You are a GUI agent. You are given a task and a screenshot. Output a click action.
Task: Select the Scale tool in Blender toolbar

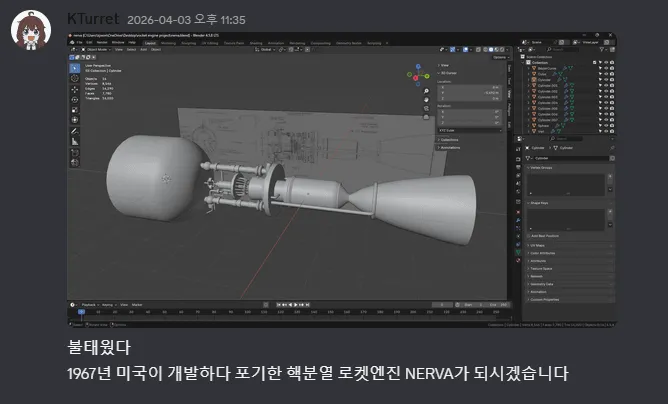pos(75,110)
